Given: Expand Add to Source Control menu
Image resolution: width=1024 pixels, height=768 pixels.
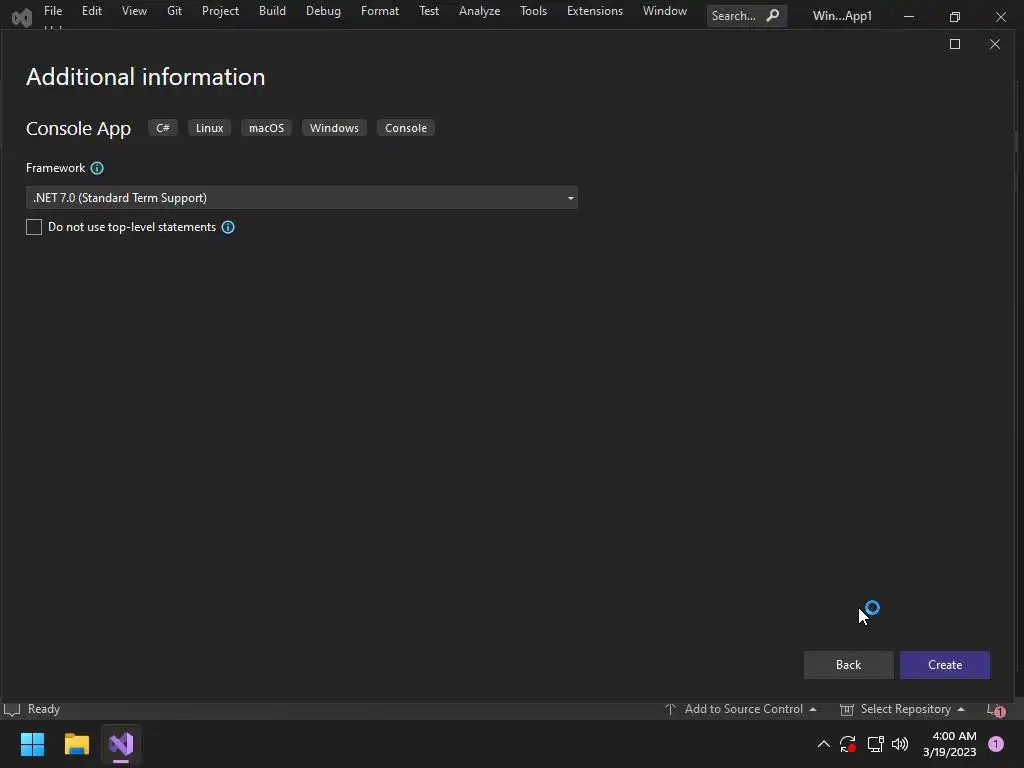Looking at the screenshot, I should [x=741, y=709].
